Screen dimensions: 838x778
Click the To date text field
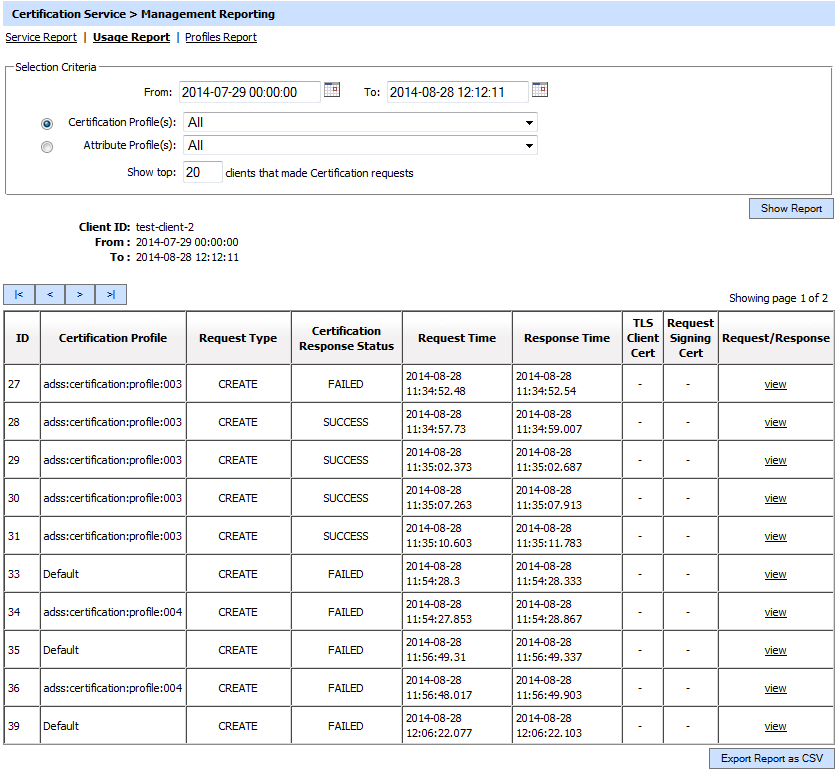457,92
